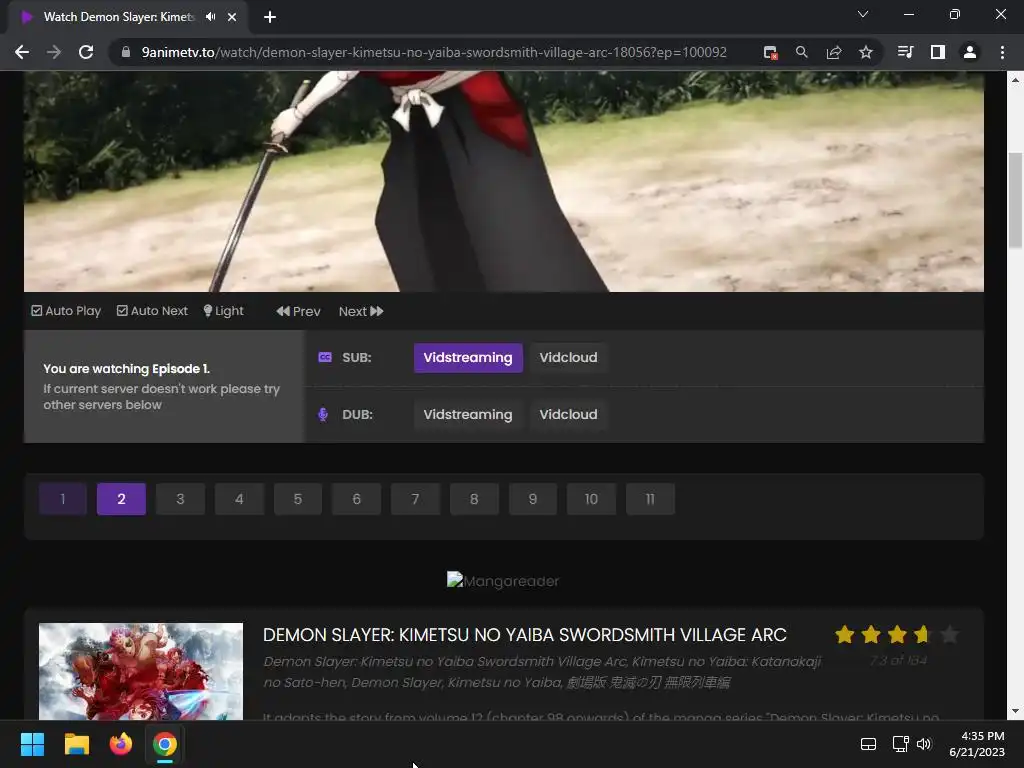Screen dimensions: 1024x768
Task: Open the network icon in the system tray
Action: [x=901, y=744]
